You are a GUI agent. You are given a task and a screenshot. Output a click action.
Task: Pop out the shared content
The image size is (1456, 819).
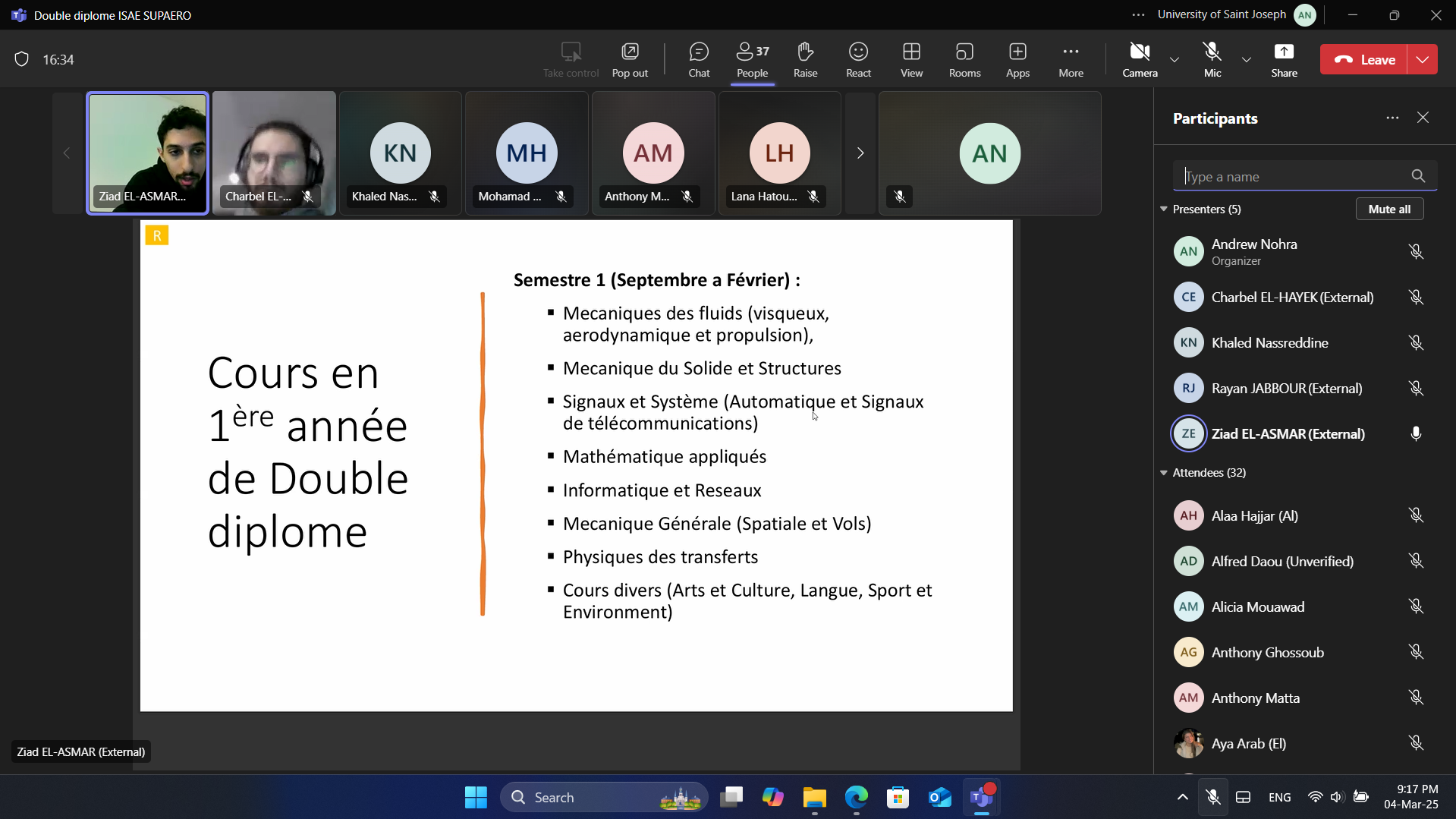tap(630, 59)
